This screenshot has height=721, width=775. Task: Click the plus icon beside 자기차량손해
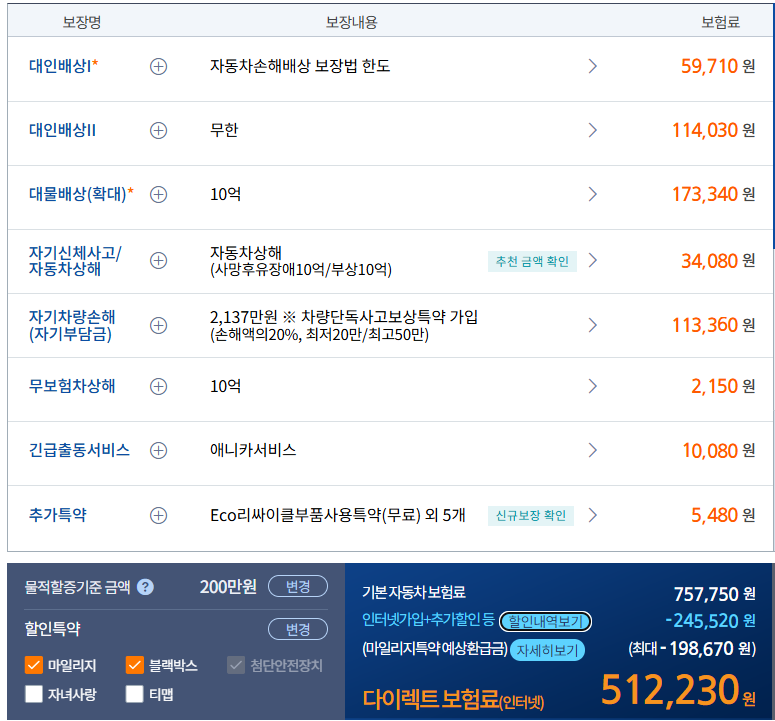[158, 325]
